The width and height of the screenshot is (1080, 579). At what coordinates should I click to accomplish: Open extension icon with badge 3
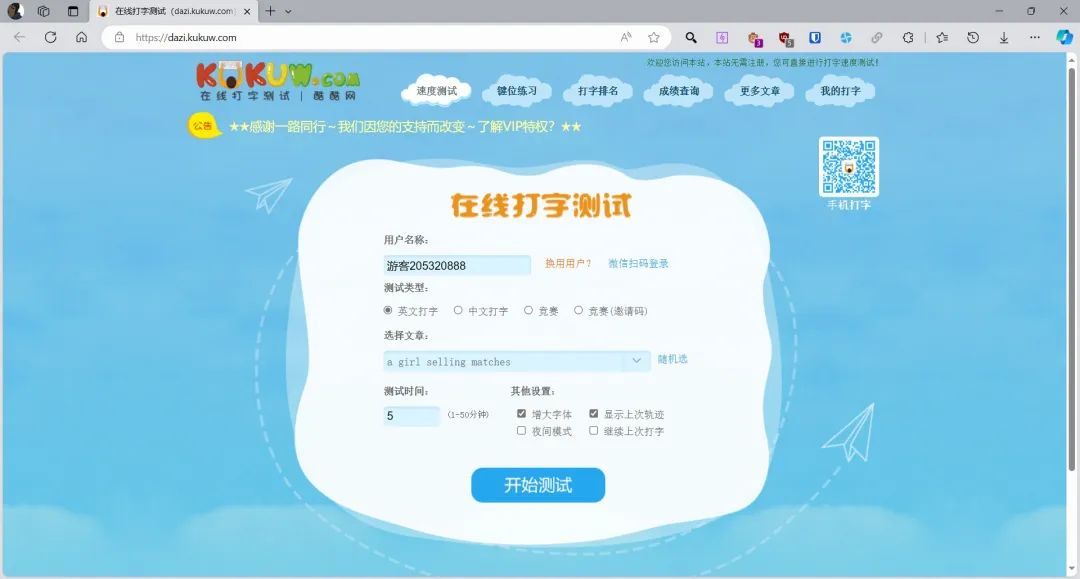tap(755, 39)
